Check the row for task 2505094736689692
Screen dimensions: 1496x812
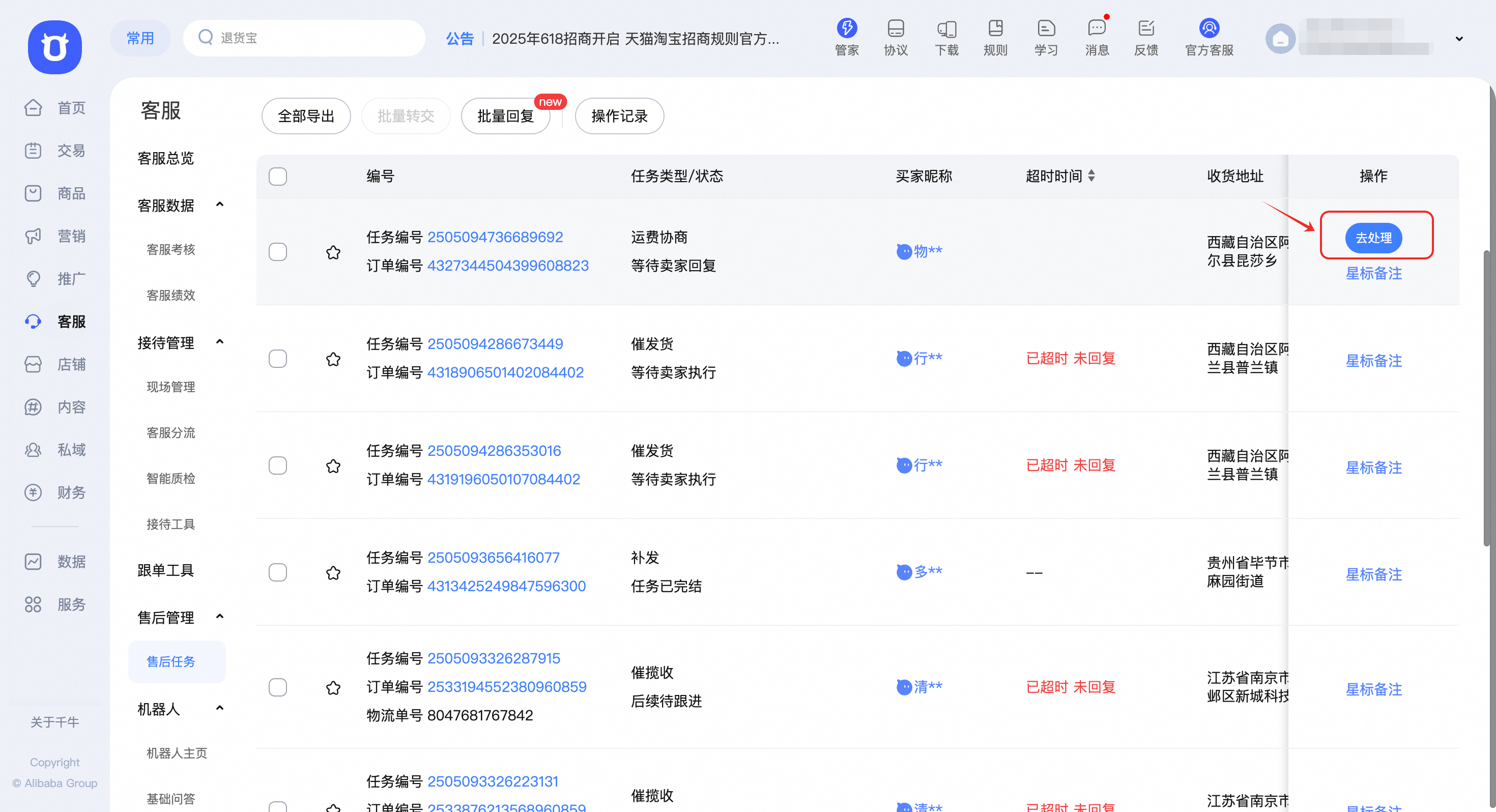278,251
